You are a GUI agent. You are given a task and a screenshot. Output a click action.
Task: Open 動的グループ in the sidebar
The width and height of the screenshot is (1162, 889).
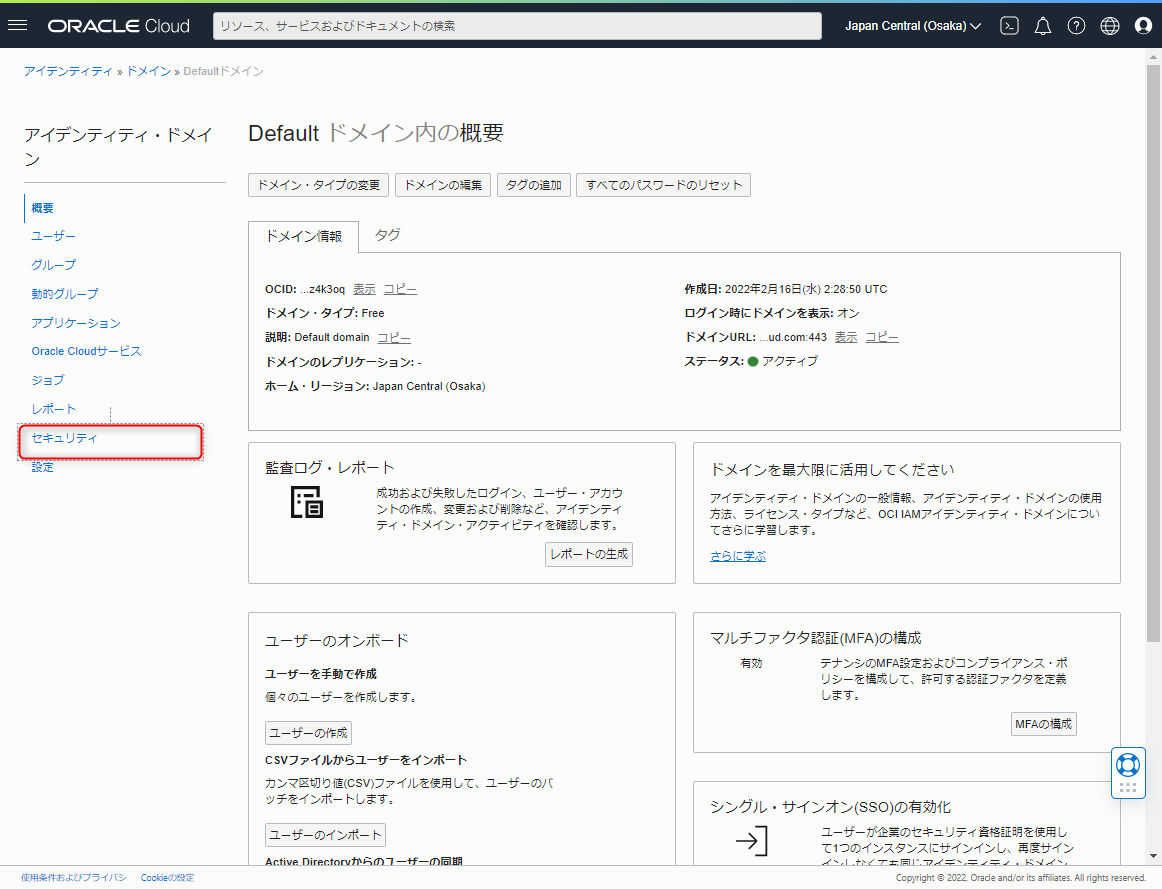click(x=64, y=294)
